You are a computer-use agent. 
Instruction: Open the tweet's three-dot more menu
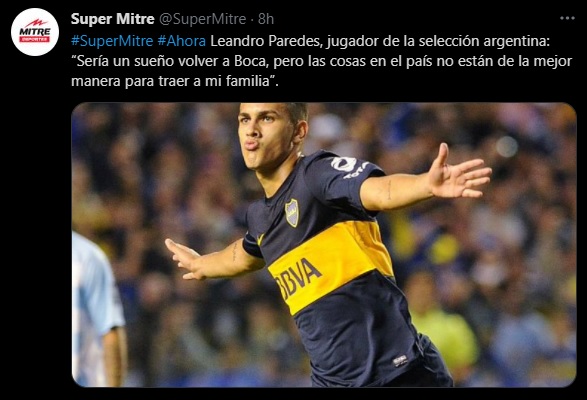[x=567, y=18]
